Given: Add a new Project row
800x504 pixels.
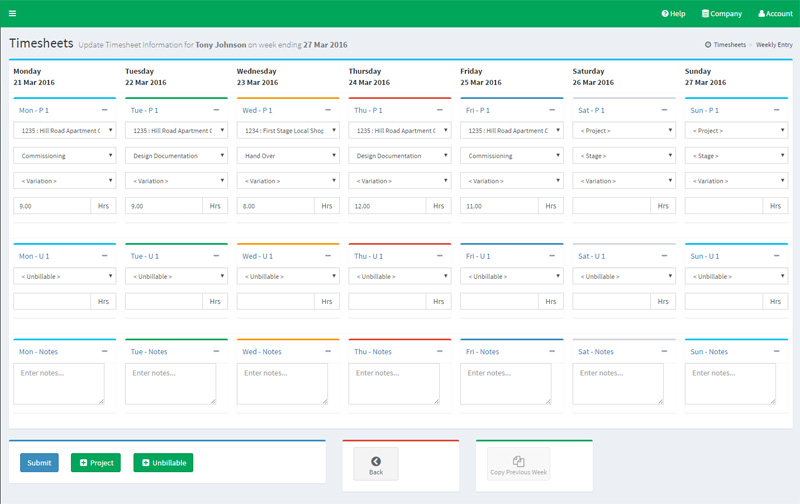Looking at the screenshot, I should click(x=96, y=463).
